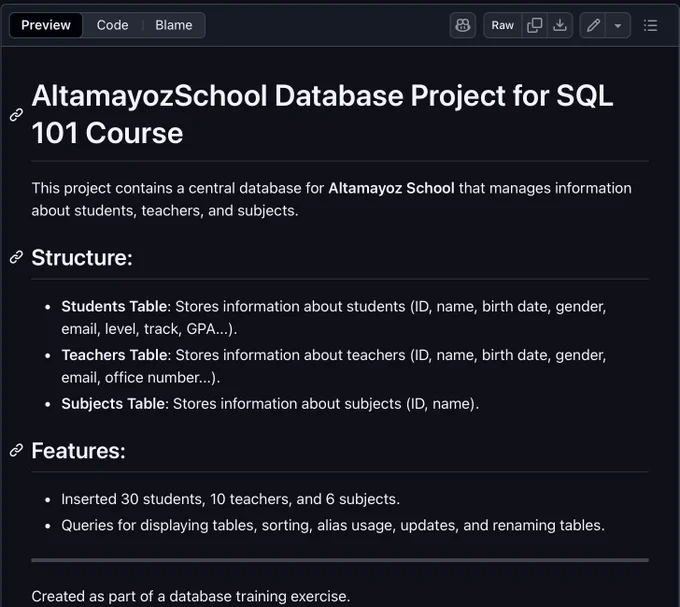Download the raw file icon
This screenshot has width=680, height=607.
(x=560, y=25)
